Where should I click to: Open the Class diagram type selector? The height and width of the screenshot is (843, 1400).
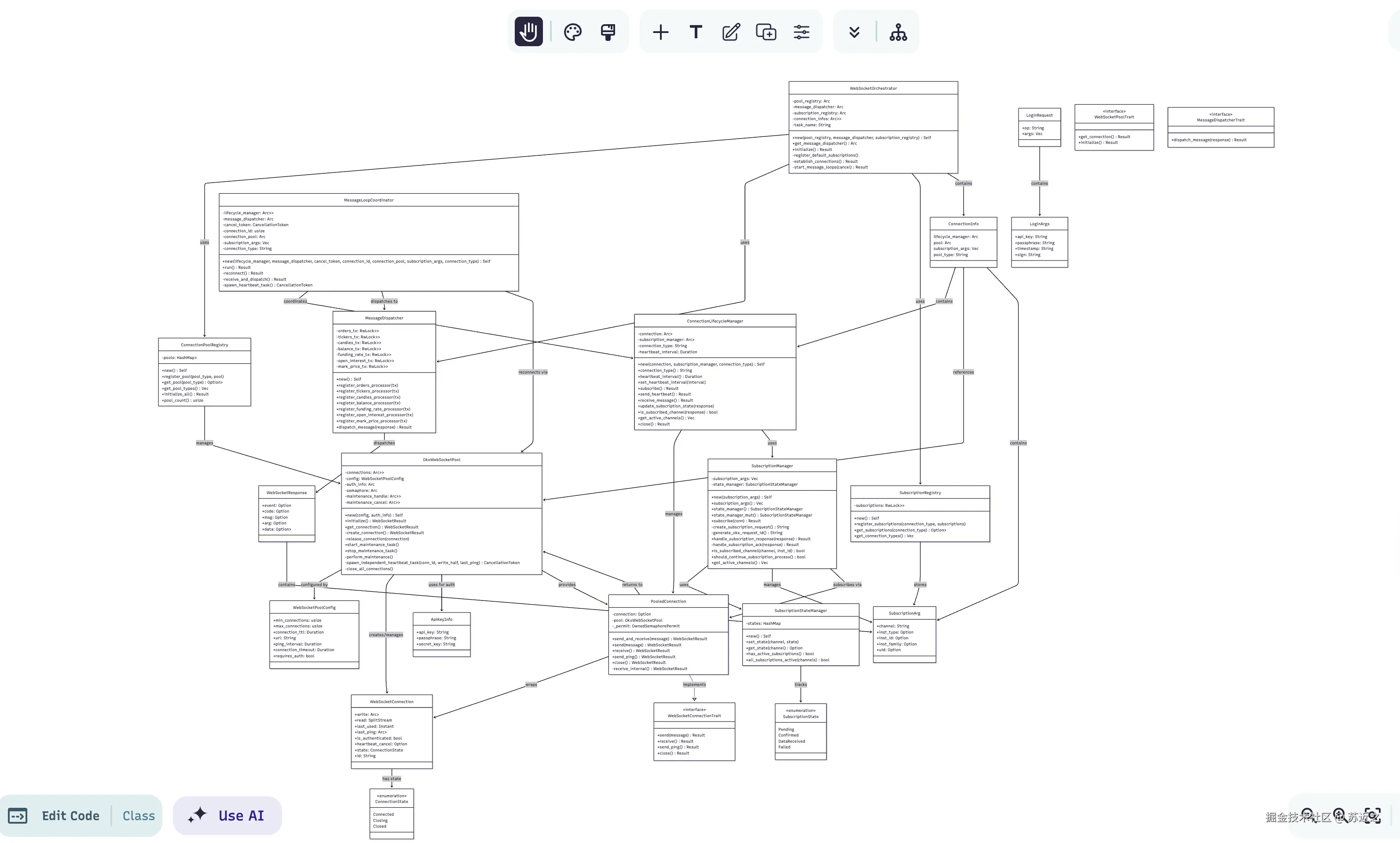click(139, 816)
